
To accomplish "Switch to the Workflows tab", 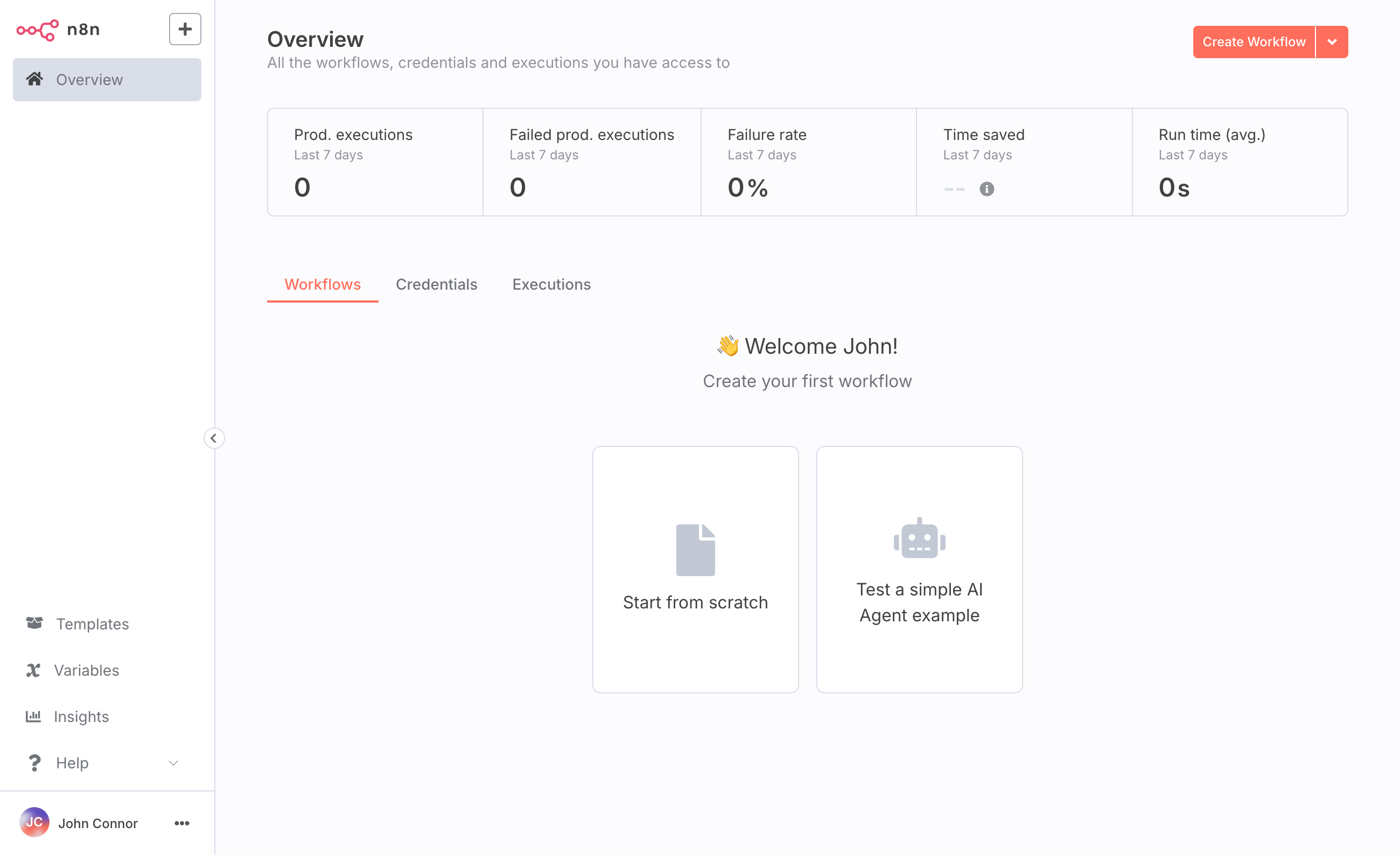I will [x=322, y=284].
